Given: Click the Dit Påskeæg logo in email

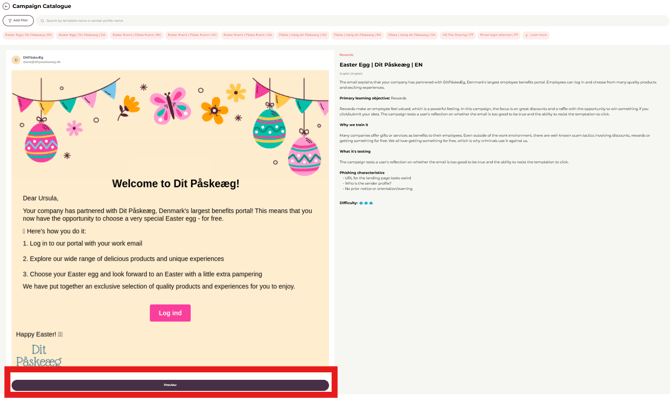Looking at the screenshot, I should click(x=39, y=355).
